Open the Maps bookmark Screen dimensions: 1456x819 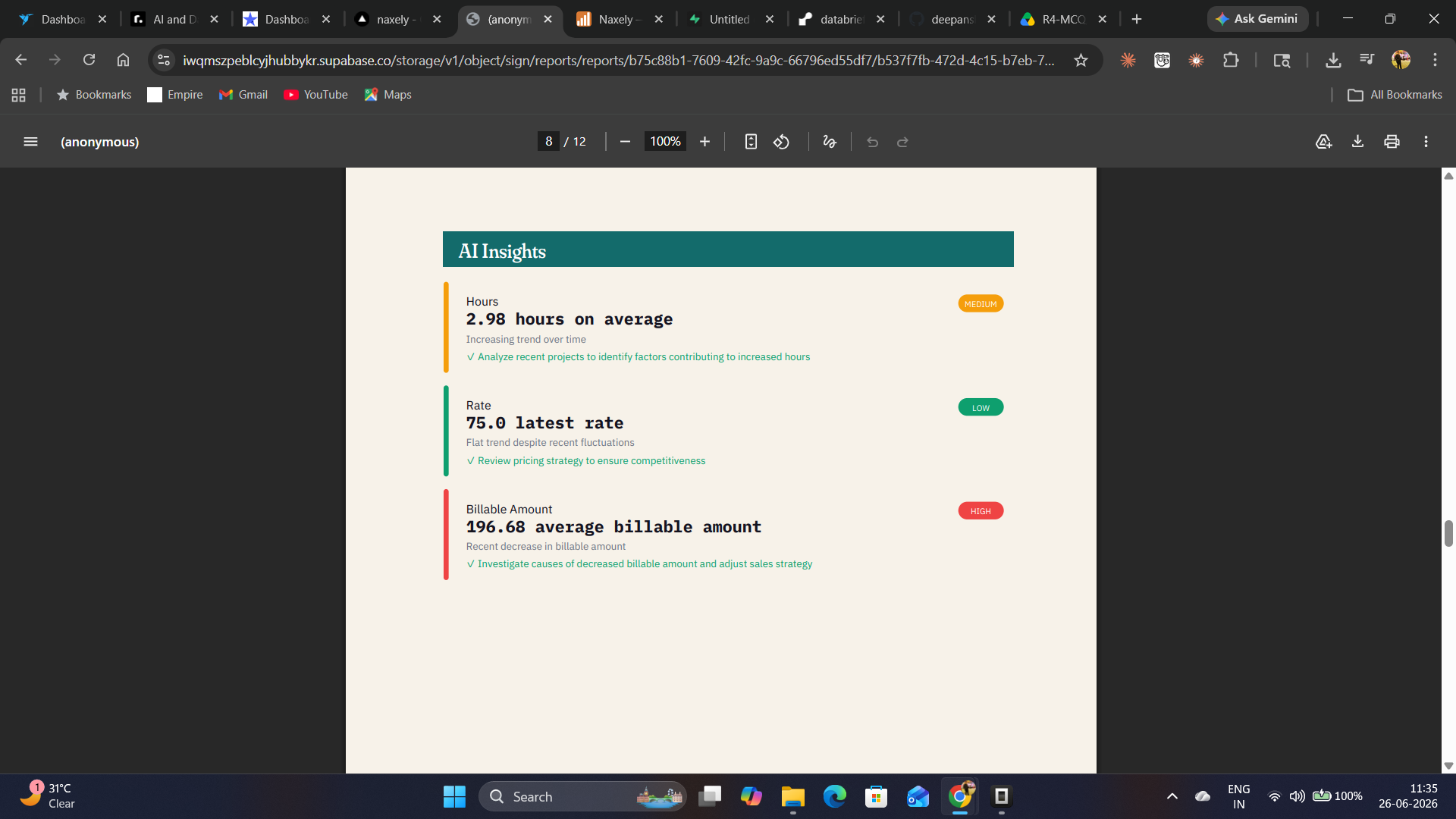click(388, 95)
